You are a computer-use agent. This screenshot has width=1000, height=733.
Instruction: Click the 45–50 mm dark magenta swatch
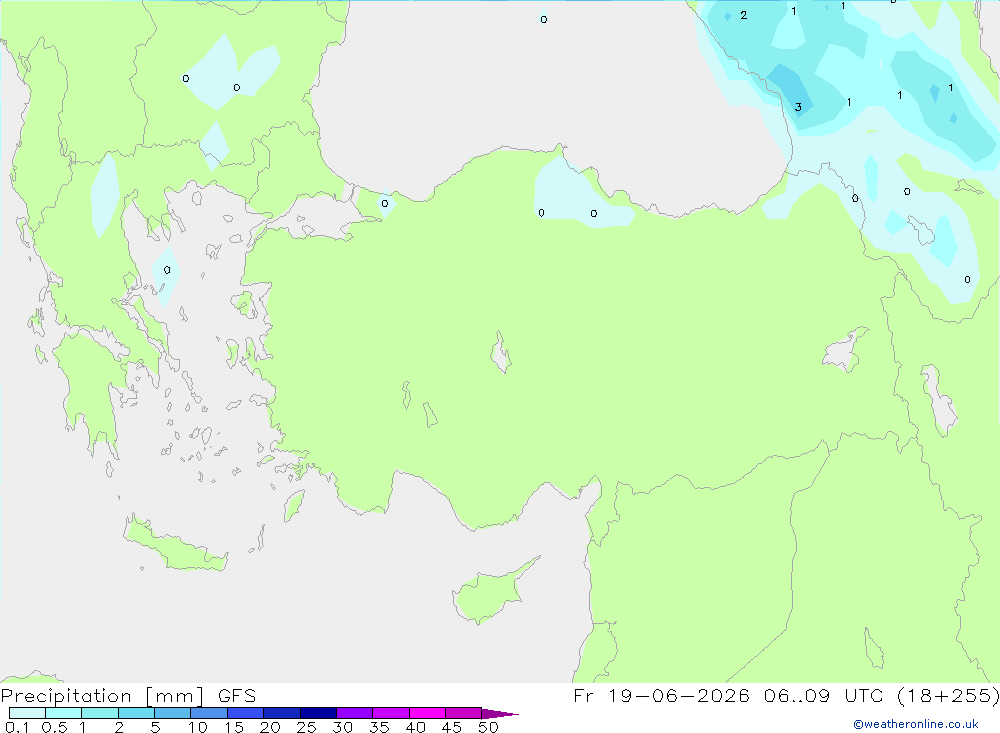click(x=463, y=713)
